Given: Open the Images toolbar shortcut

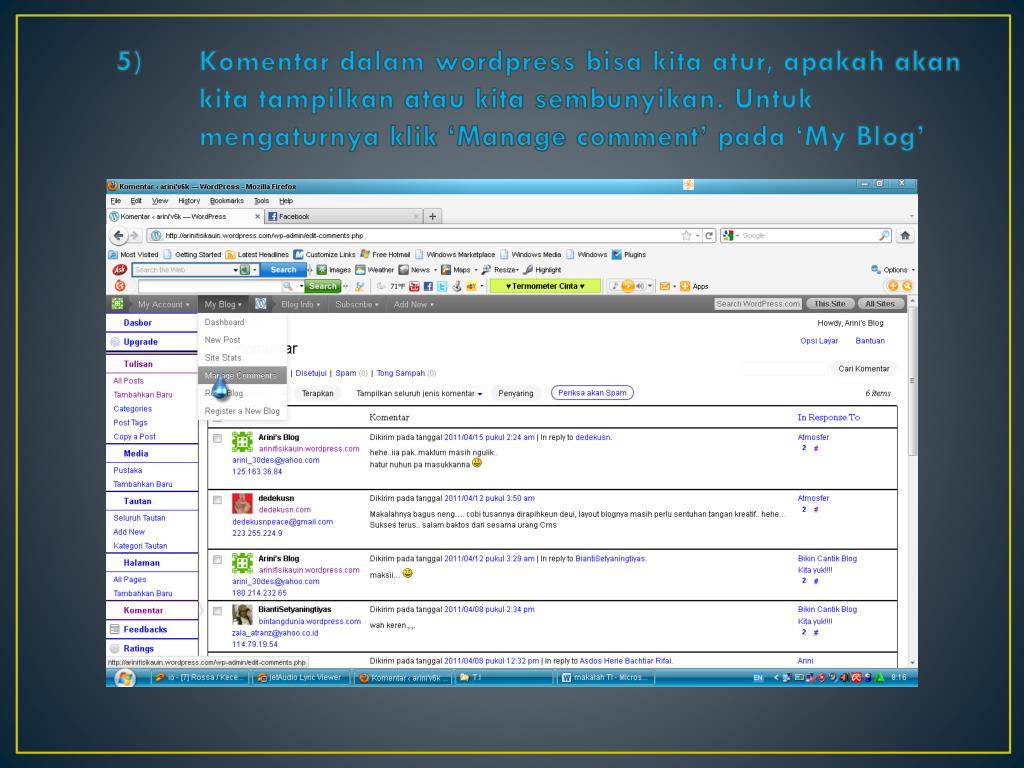Looking at the screenshot, I should pyautogui.click(x=334, y=270).
